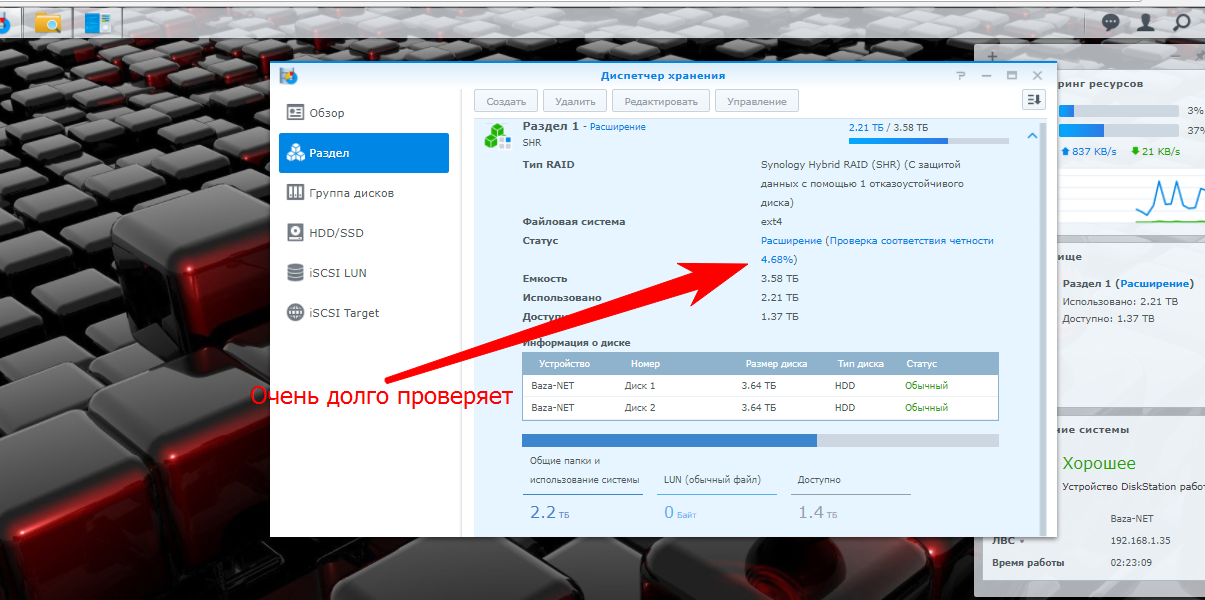The image size is (1205, 600).
Task: Open the Управление toolbar menu
Action: pyautogui.click(x=757, y=101)
